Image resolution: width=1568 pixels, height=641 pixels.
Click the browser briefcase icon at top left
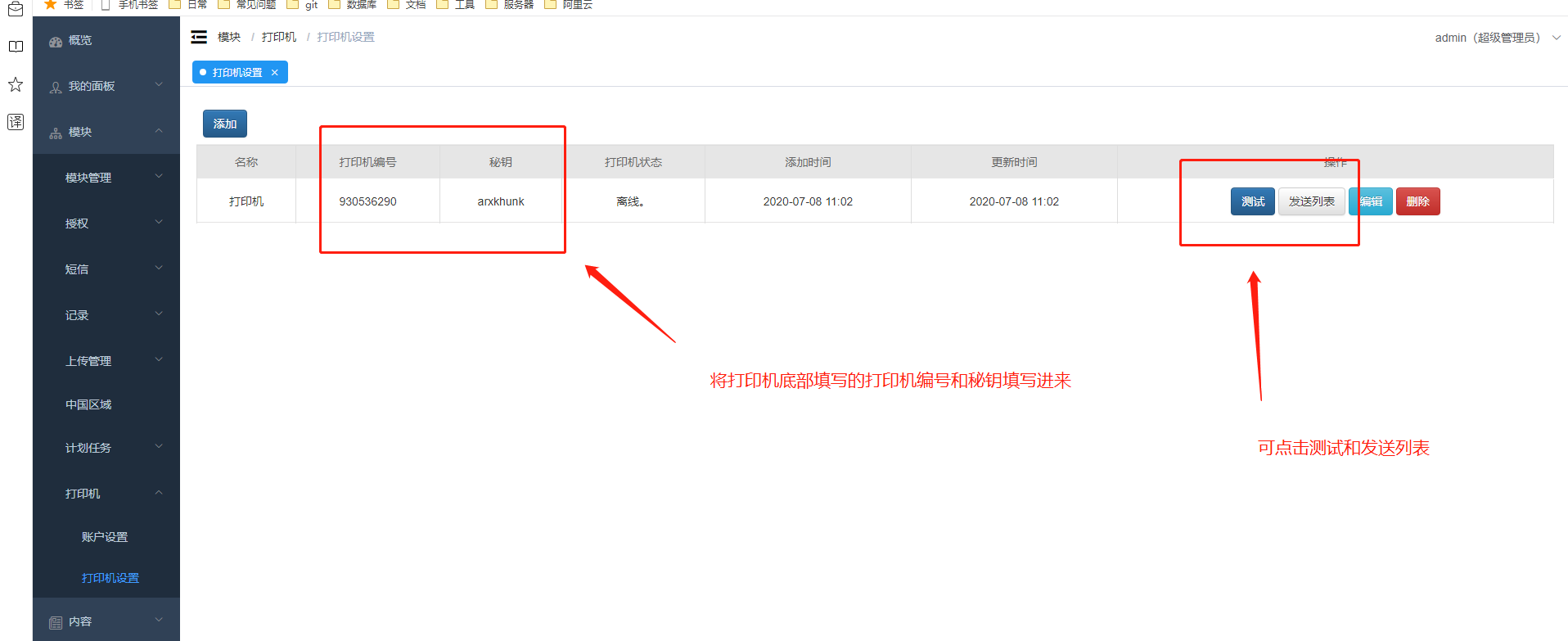pyautogui.click(x=16, y=8)
